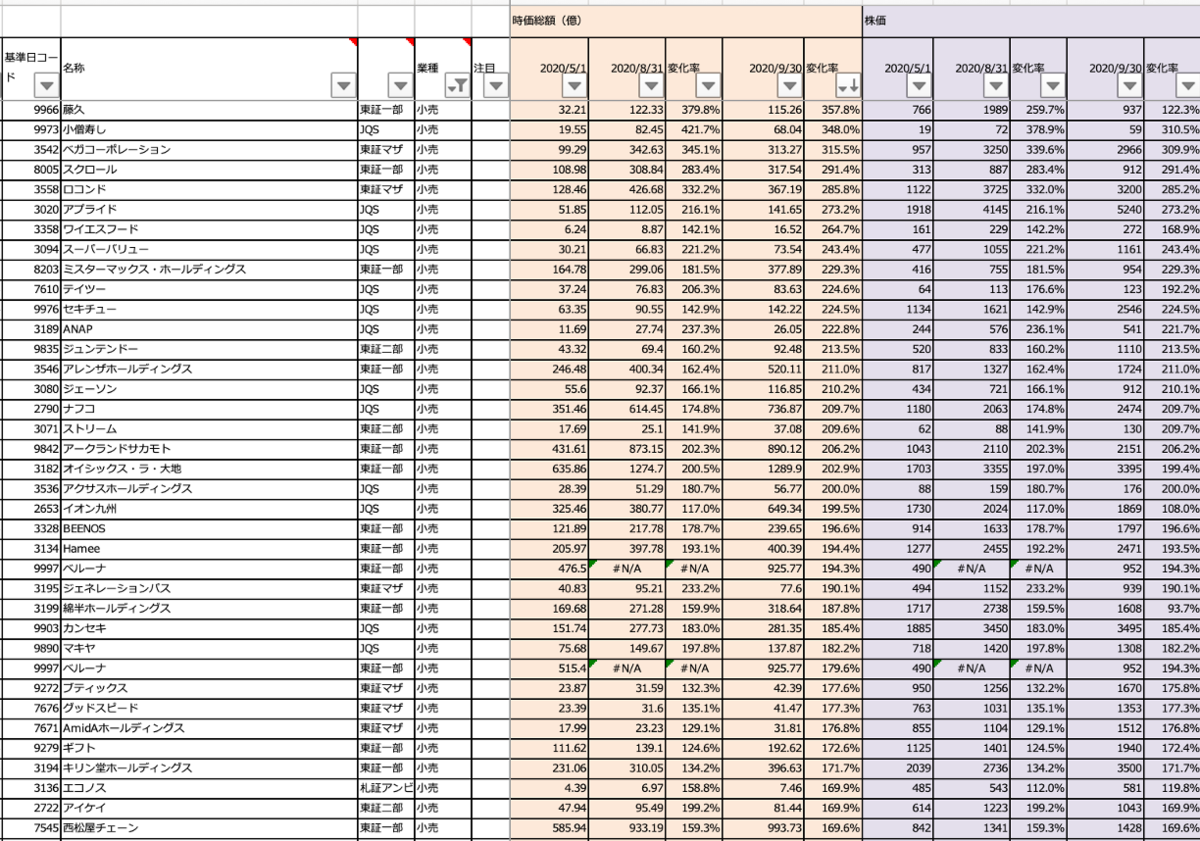This screenshot has height=841, width=1200.
Task: Select the エコノス name cell
Action: click(209, 789)
